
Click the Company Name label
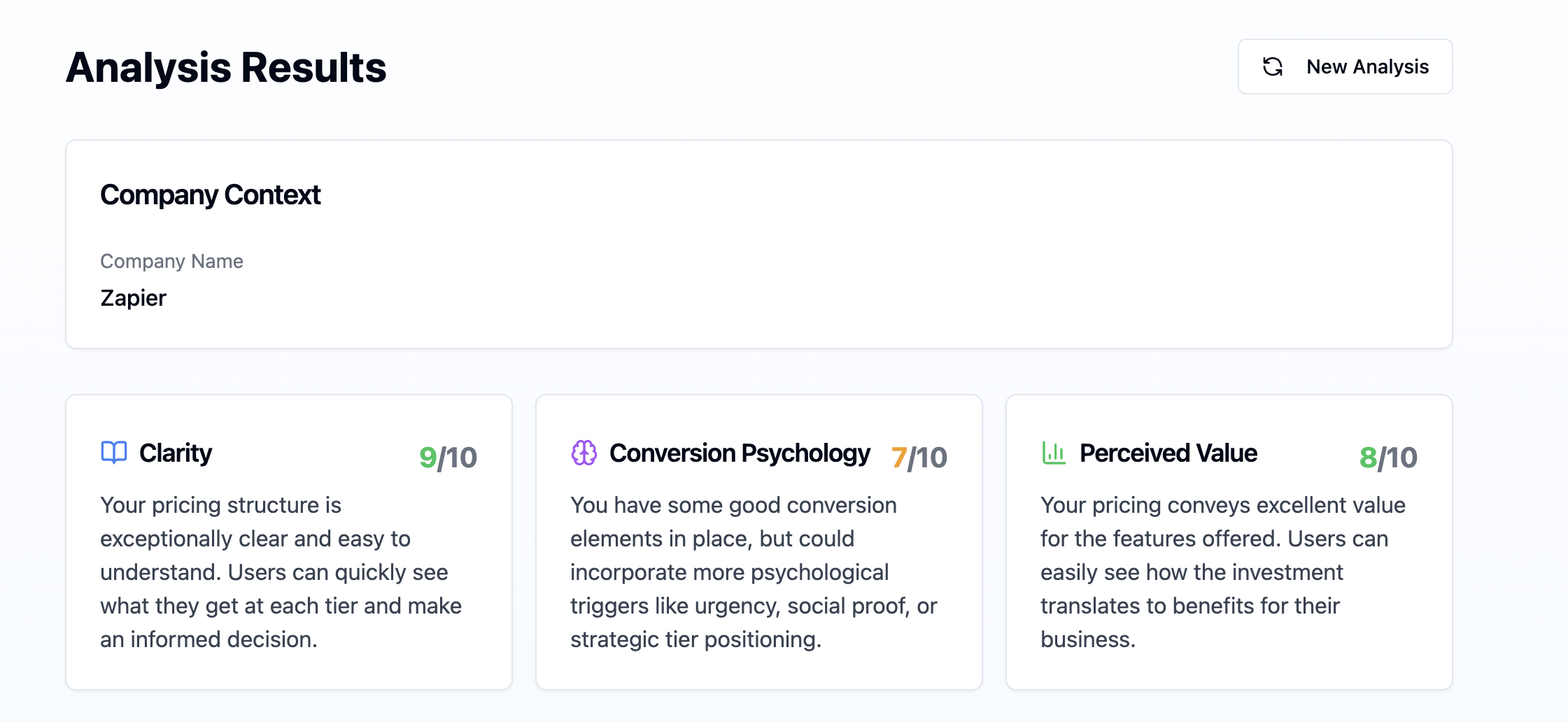coord(172,261)
